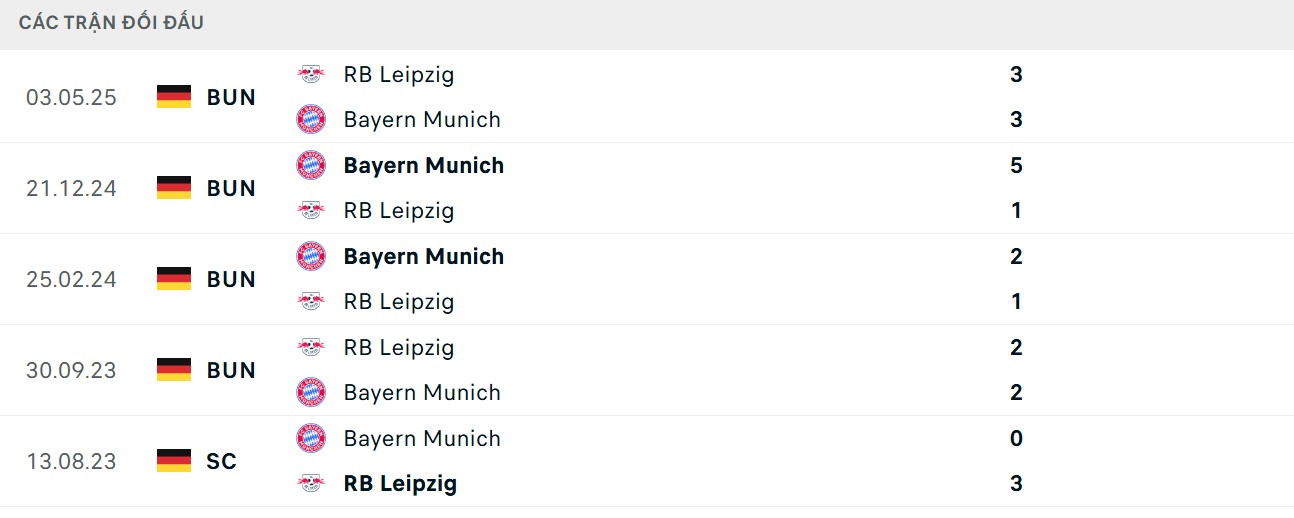Screen dimensions: 1294x518
Task: Click Bayern Munich crest in 25.02.24 match
Action: coord(311,256)
